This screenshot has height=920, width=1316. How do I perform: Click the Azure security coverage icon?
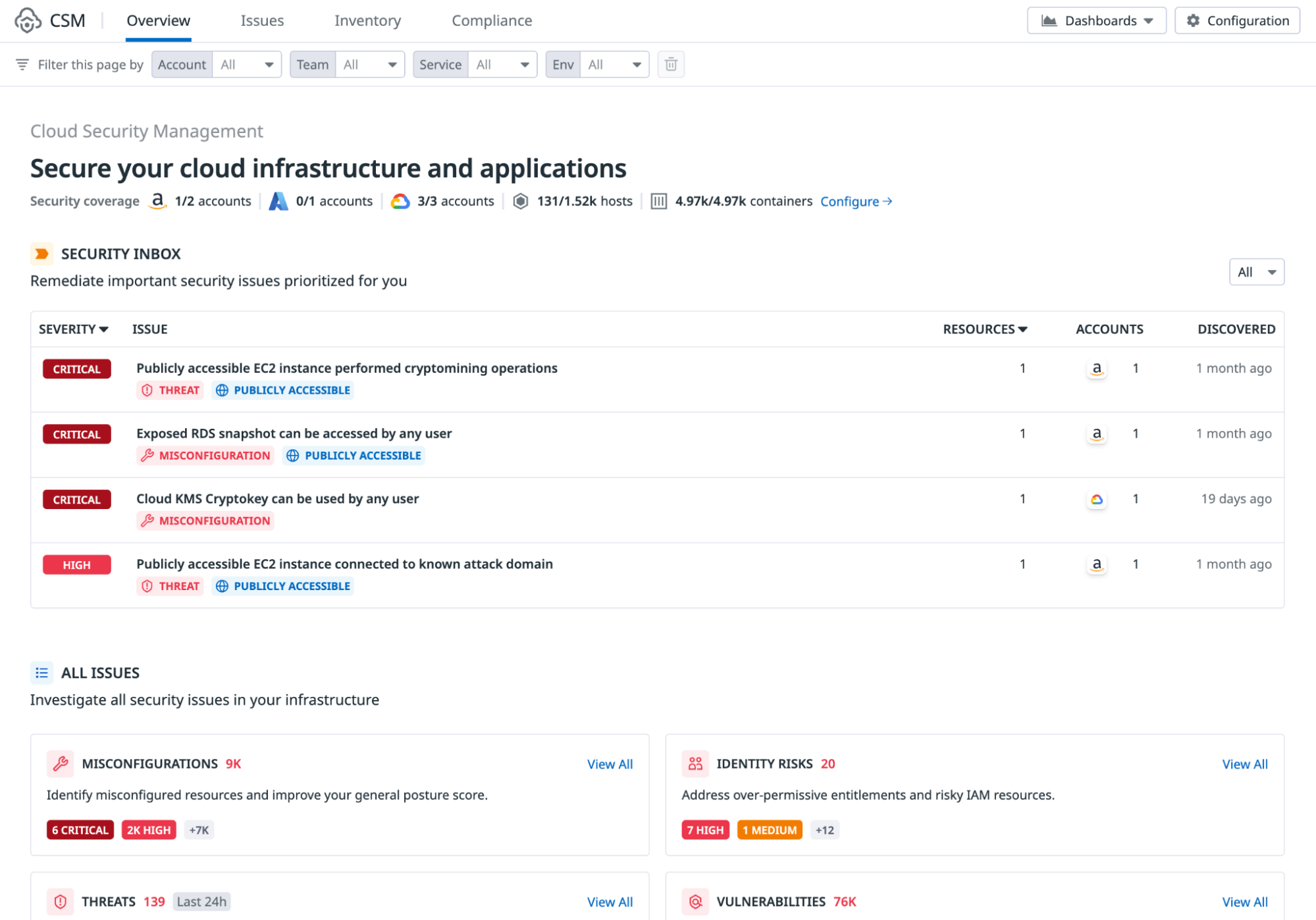[x=278, y=201]
